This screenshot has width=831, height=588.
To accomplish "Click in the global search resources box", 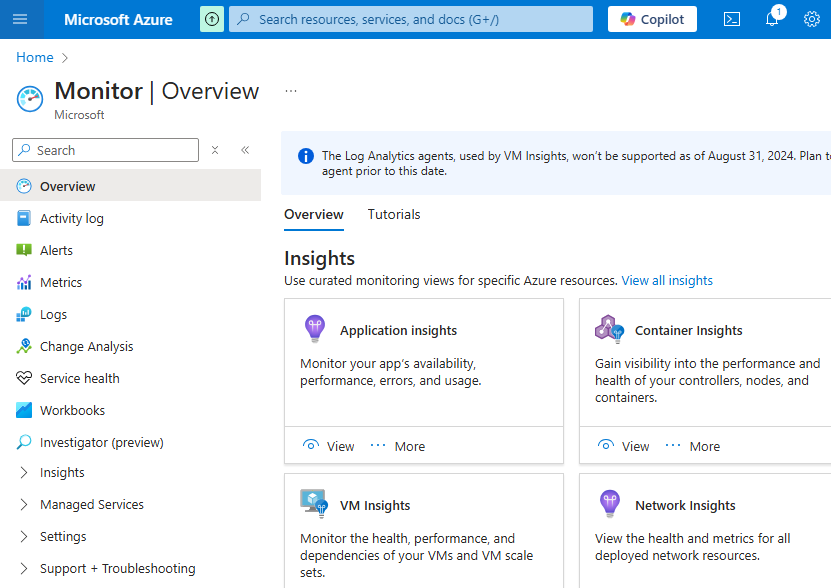I will 411,19.
